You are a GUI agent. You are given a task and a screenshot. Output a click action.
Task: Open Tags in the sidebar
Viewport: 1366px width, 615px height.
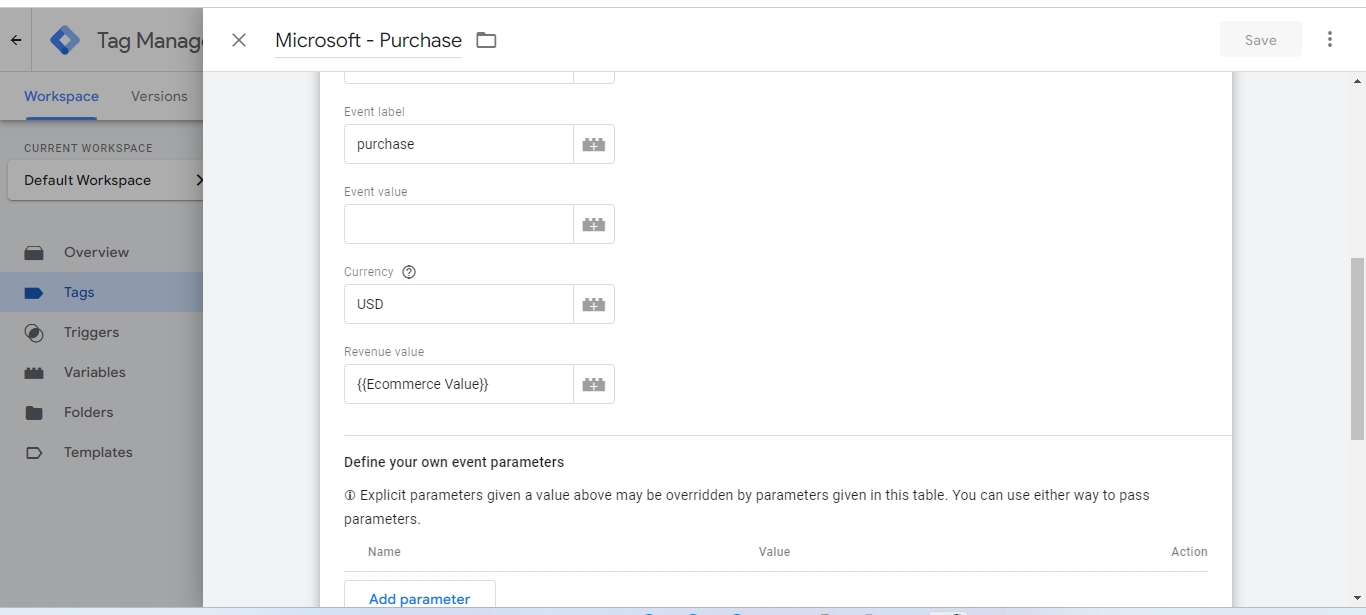pyautogui.click(x=79, y=292)
